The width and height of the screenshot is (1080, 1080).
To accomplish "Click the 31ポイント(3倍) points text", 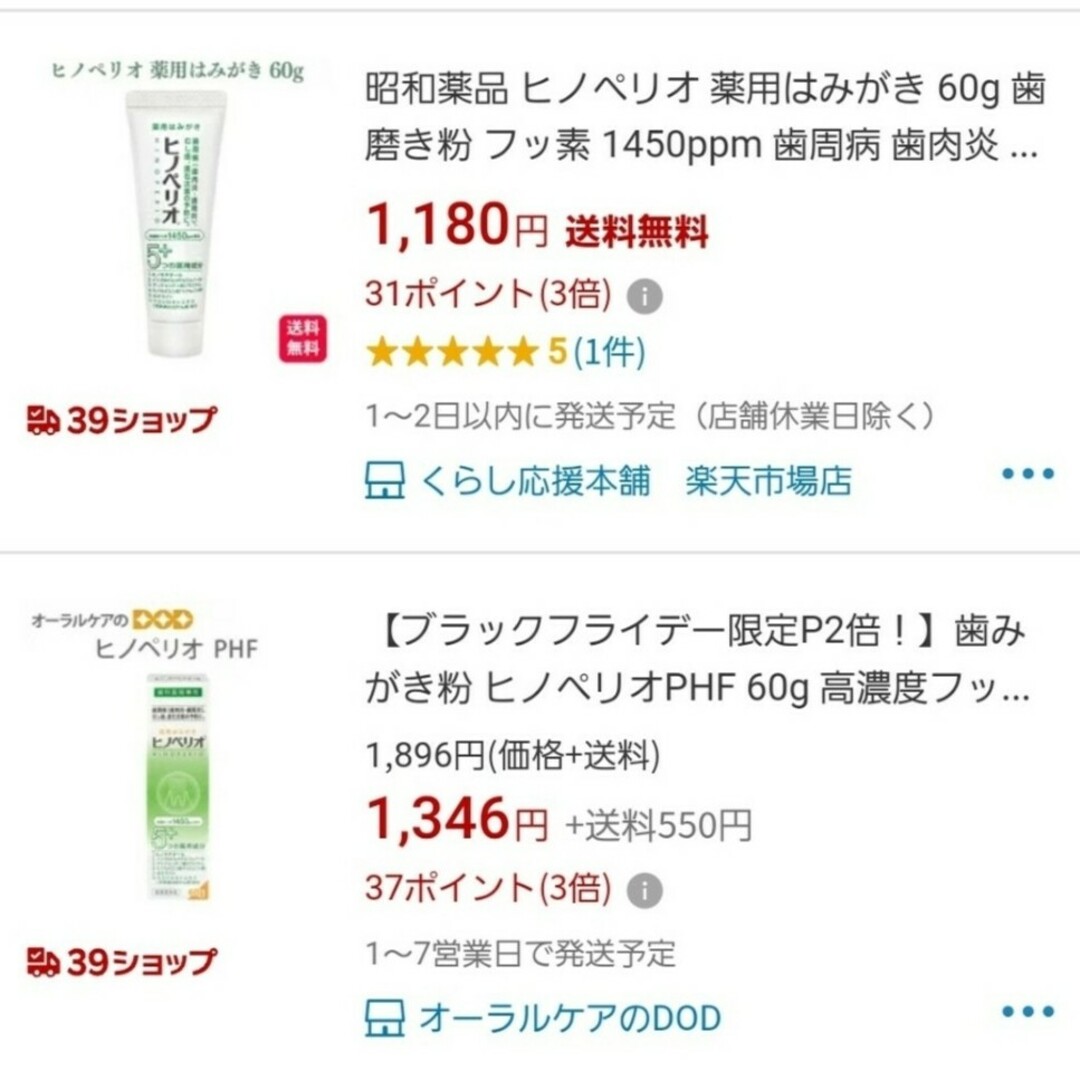I will [488, 295].
